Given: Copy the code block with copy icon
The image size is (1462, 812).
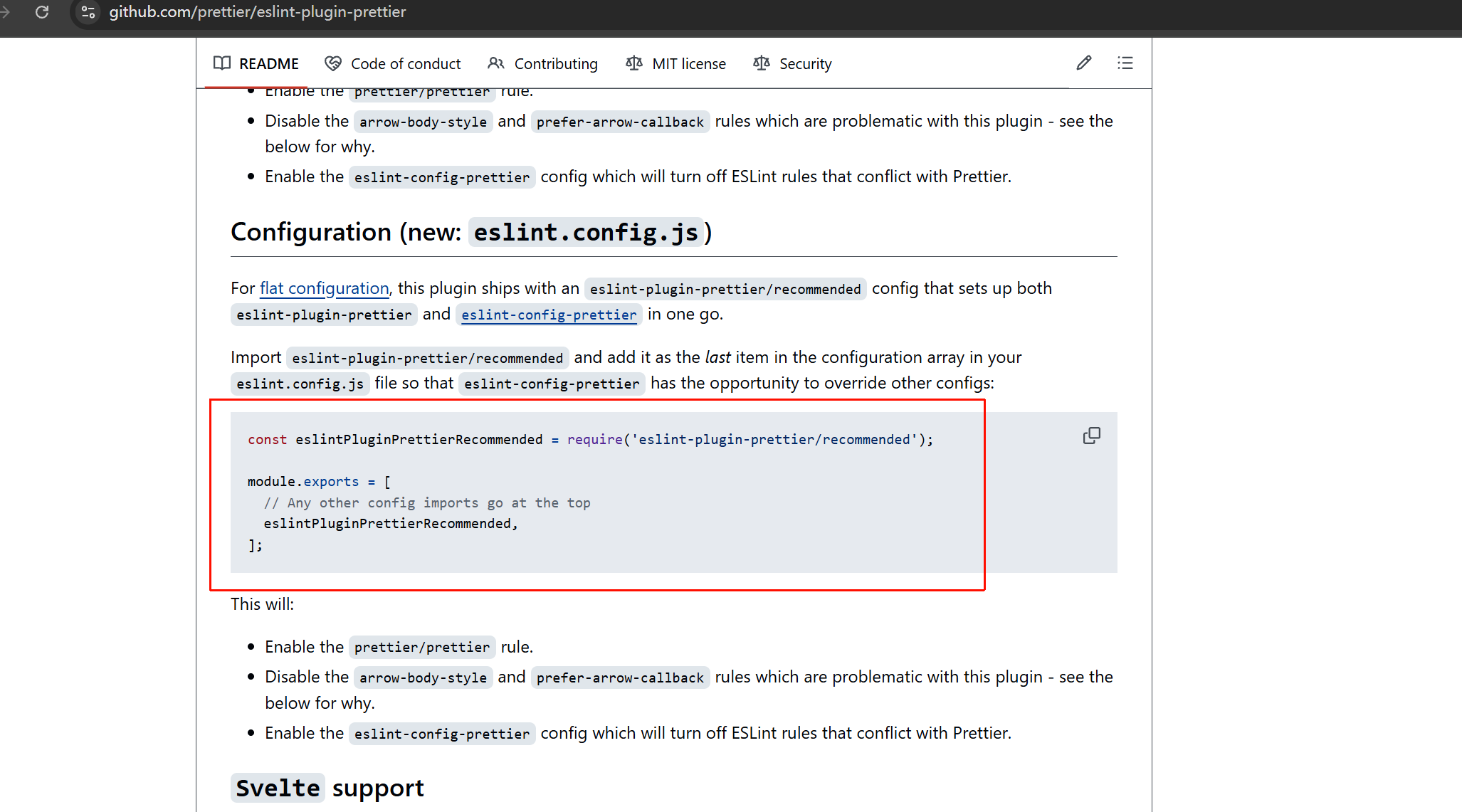Looking at the screenshot, I should coord(1091,436).
